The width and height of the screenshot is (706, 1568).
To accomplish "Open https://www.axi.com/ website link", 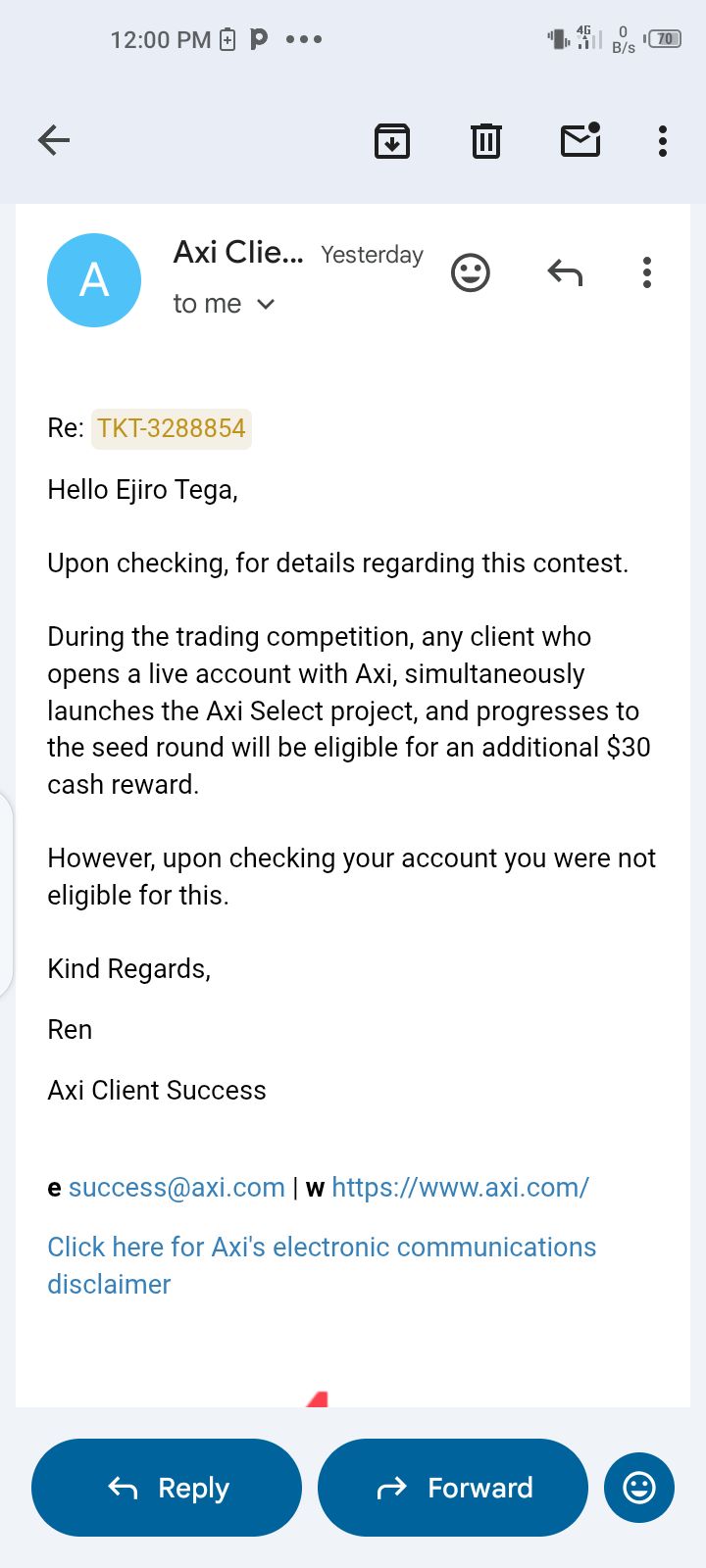I will [460, 1188].
